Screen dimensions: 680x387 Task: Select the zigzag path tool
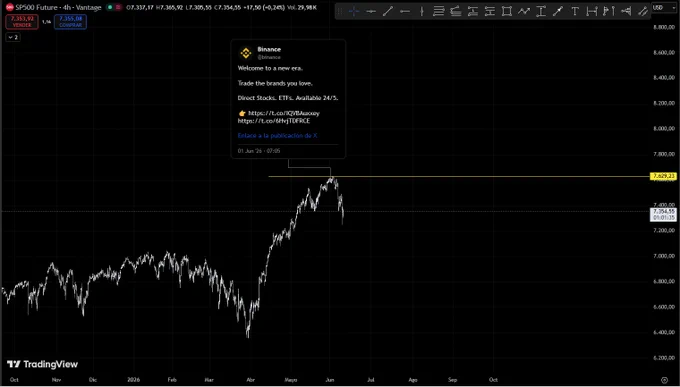tap(524, 12)
